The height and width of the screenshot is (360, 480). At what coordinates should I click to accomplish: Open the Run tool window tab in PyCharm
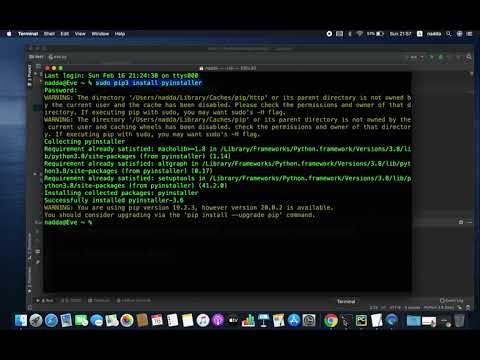click(x=45, y=300)
